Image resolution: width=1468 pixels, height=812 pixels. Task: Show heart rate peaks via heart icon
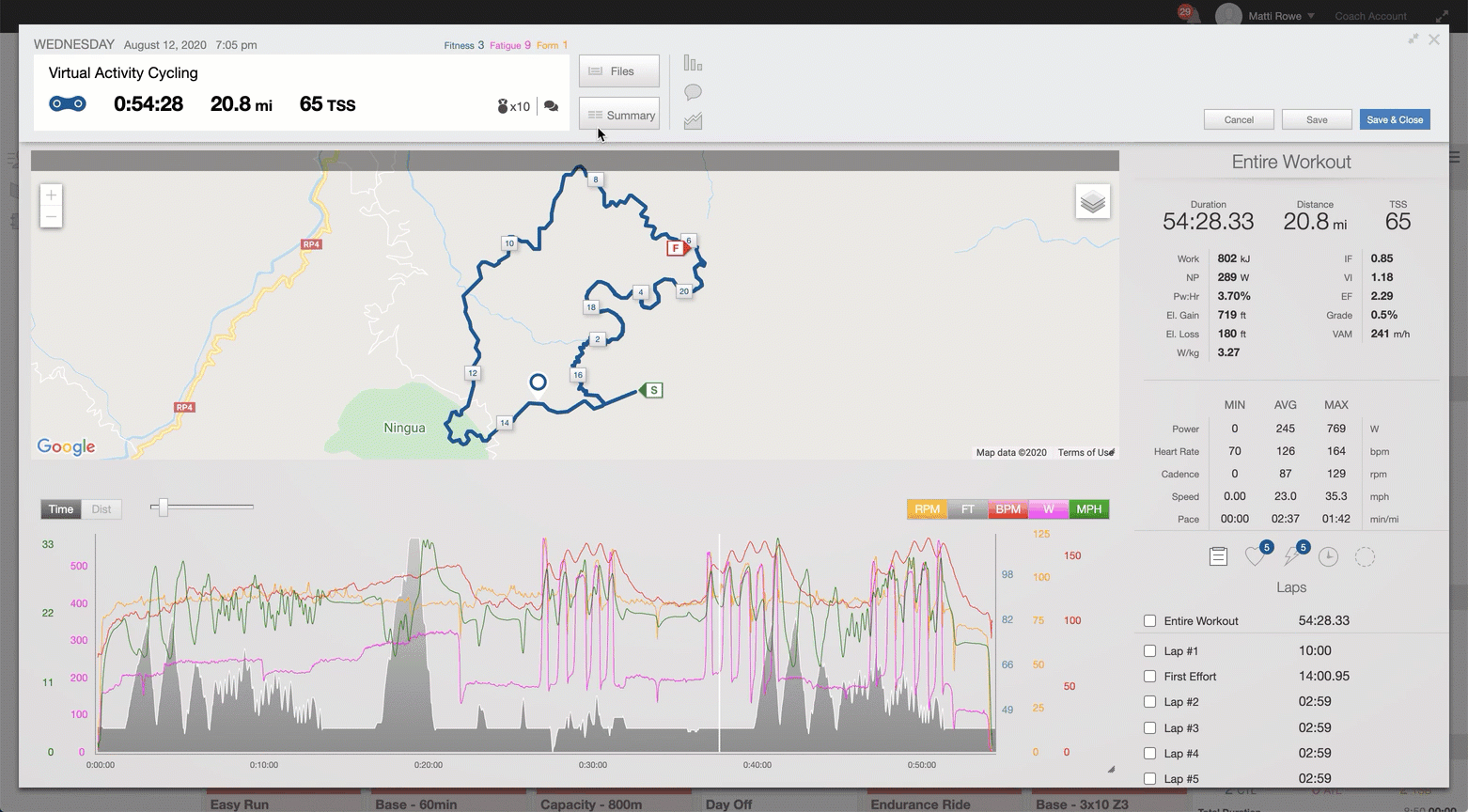pos(1255,557)
